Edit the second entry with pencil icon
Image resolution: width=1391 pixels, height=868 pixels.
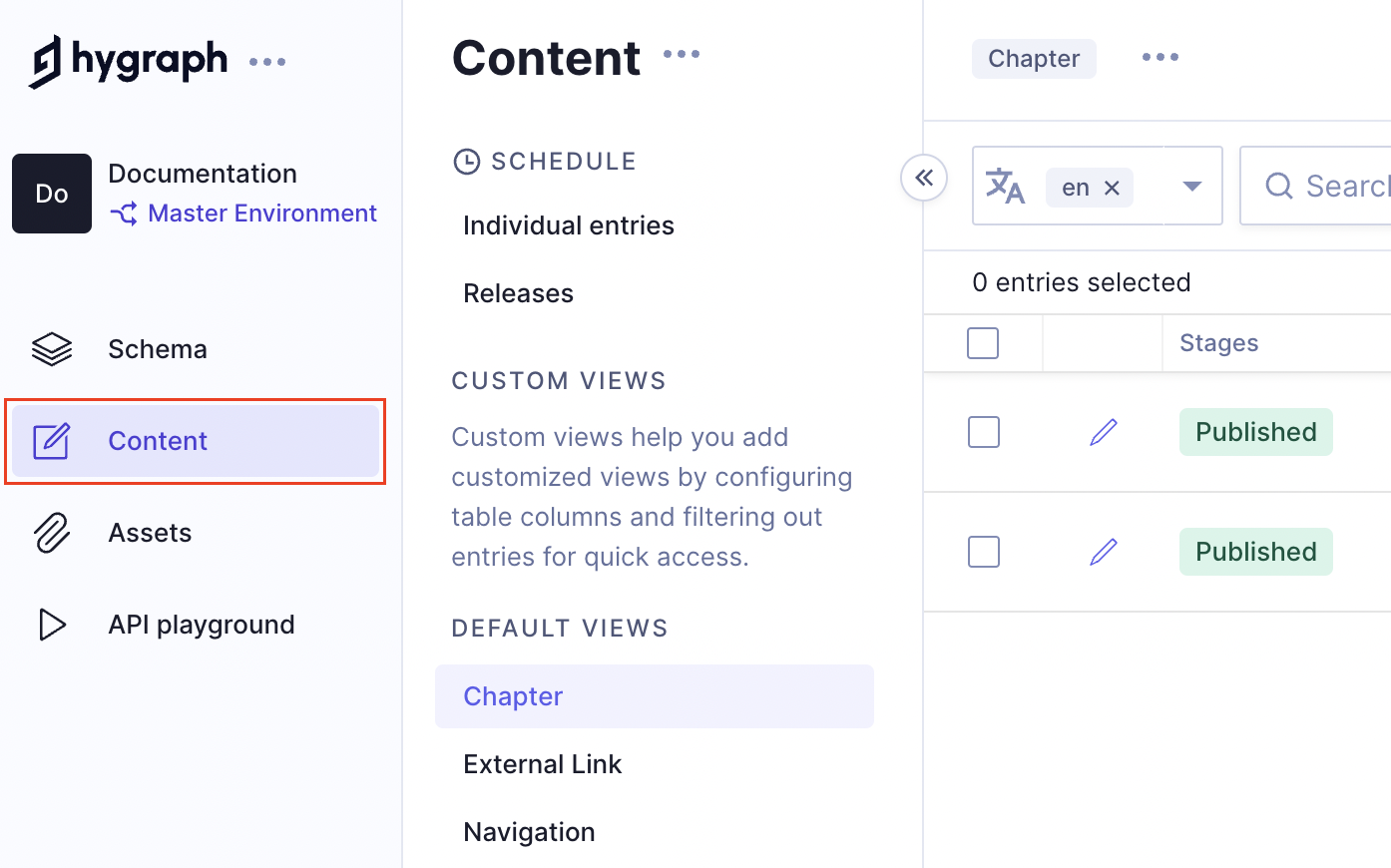pyautogui.click(x=1104, y=552)
